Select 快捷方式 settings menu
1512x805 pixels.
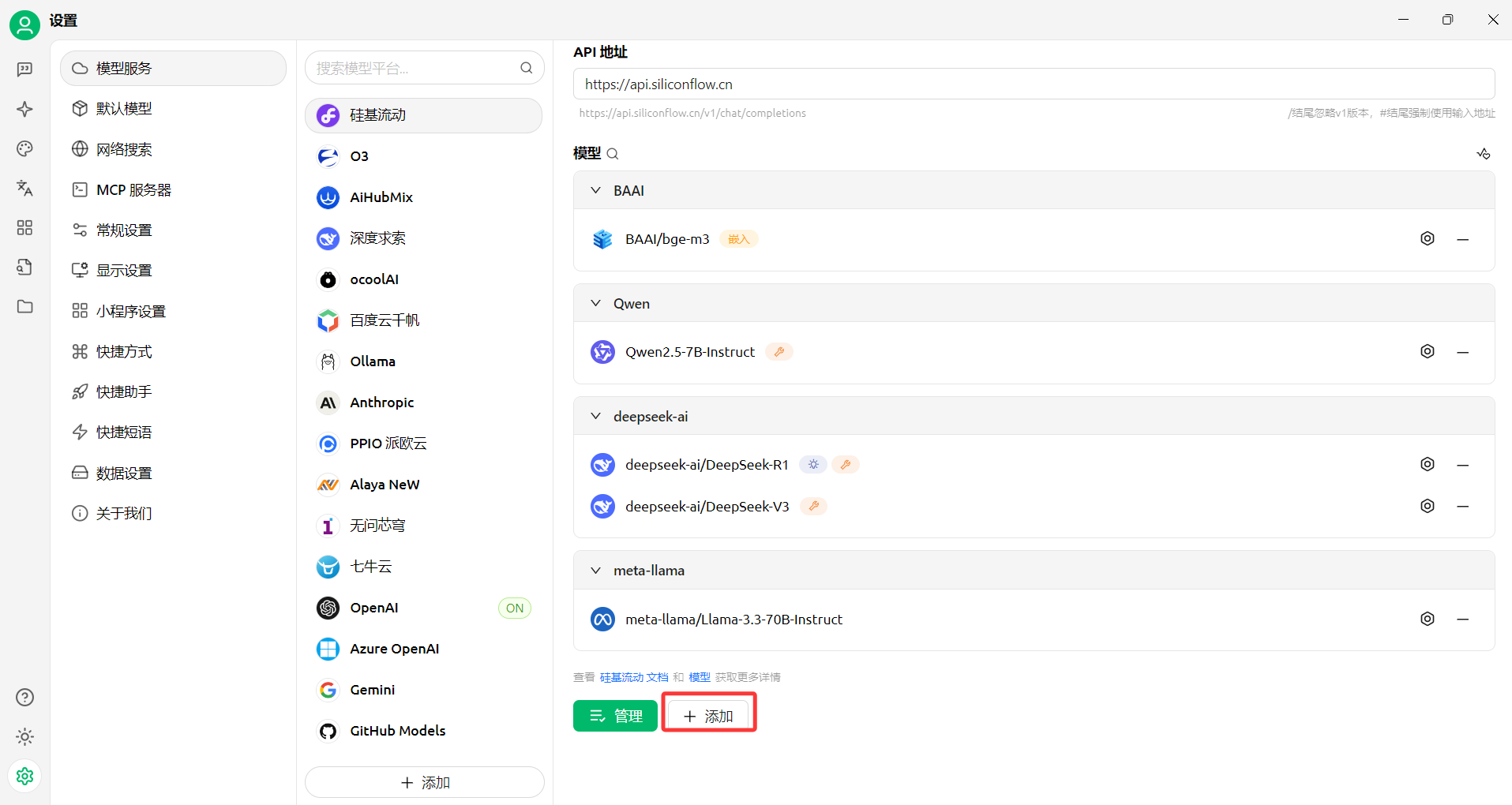tap(173, 351)
